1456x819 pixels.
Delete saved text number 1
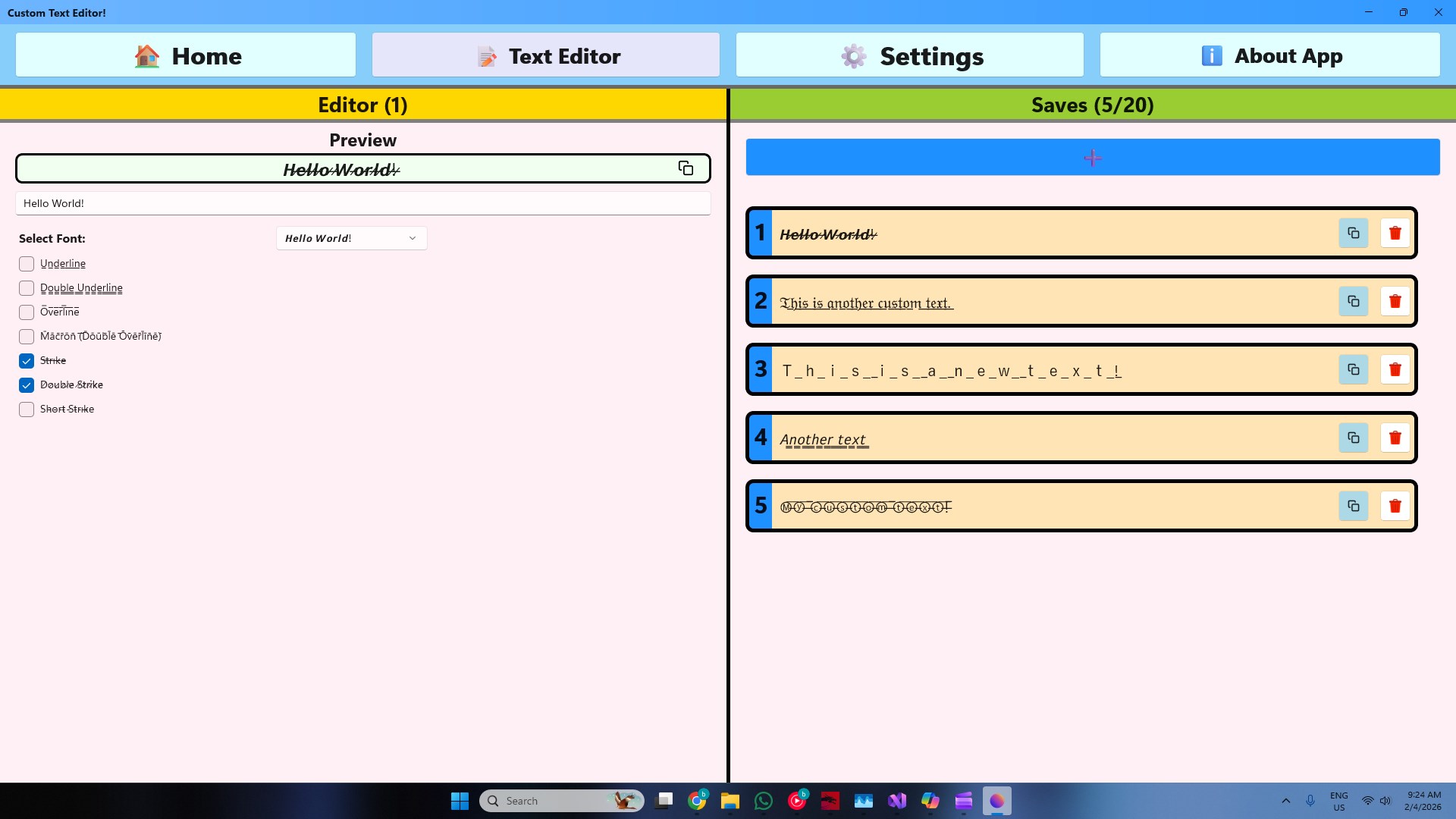tap(1395, 233)
